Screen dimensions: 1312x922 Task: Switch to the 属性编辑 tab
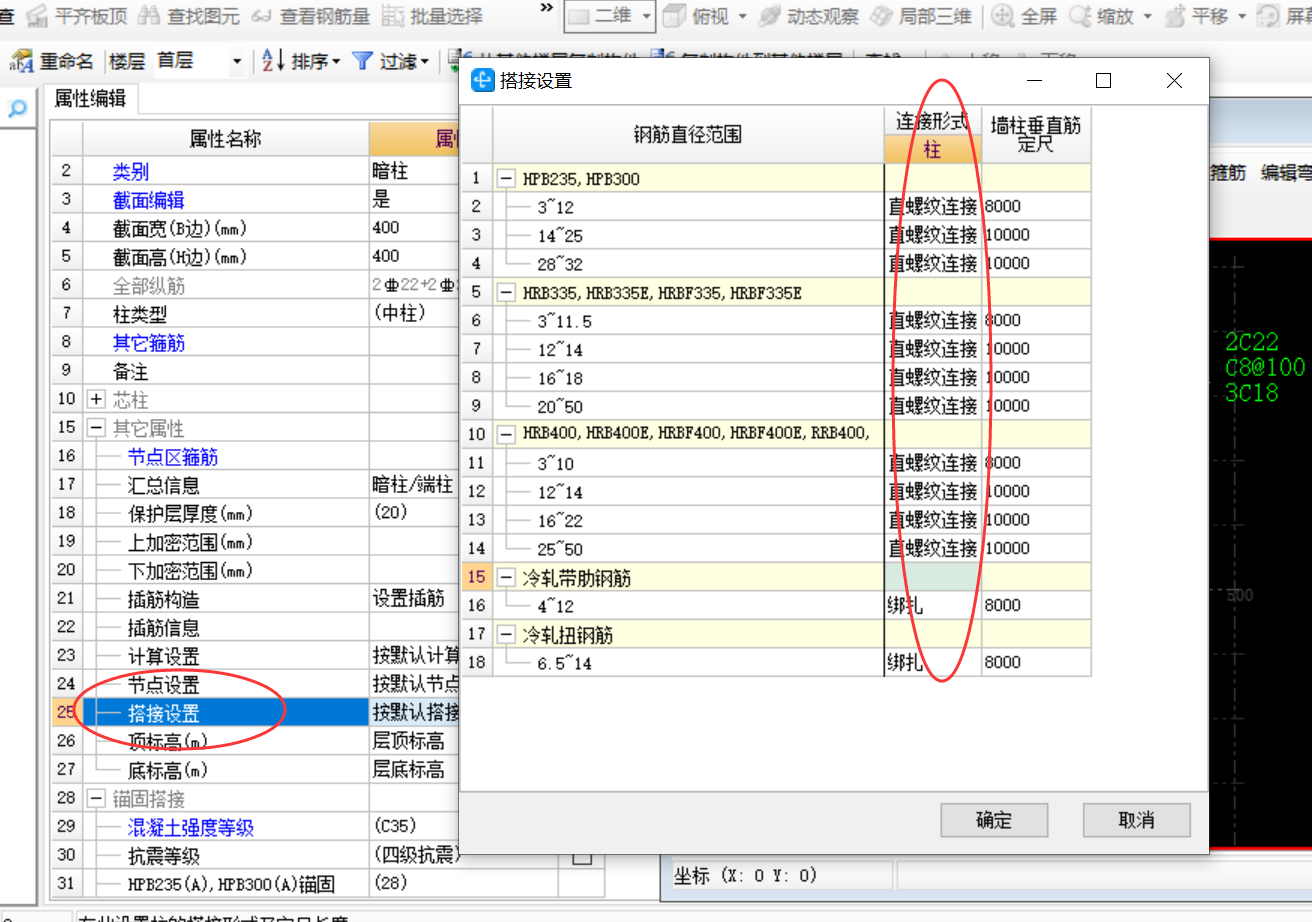tap(90, 99)
